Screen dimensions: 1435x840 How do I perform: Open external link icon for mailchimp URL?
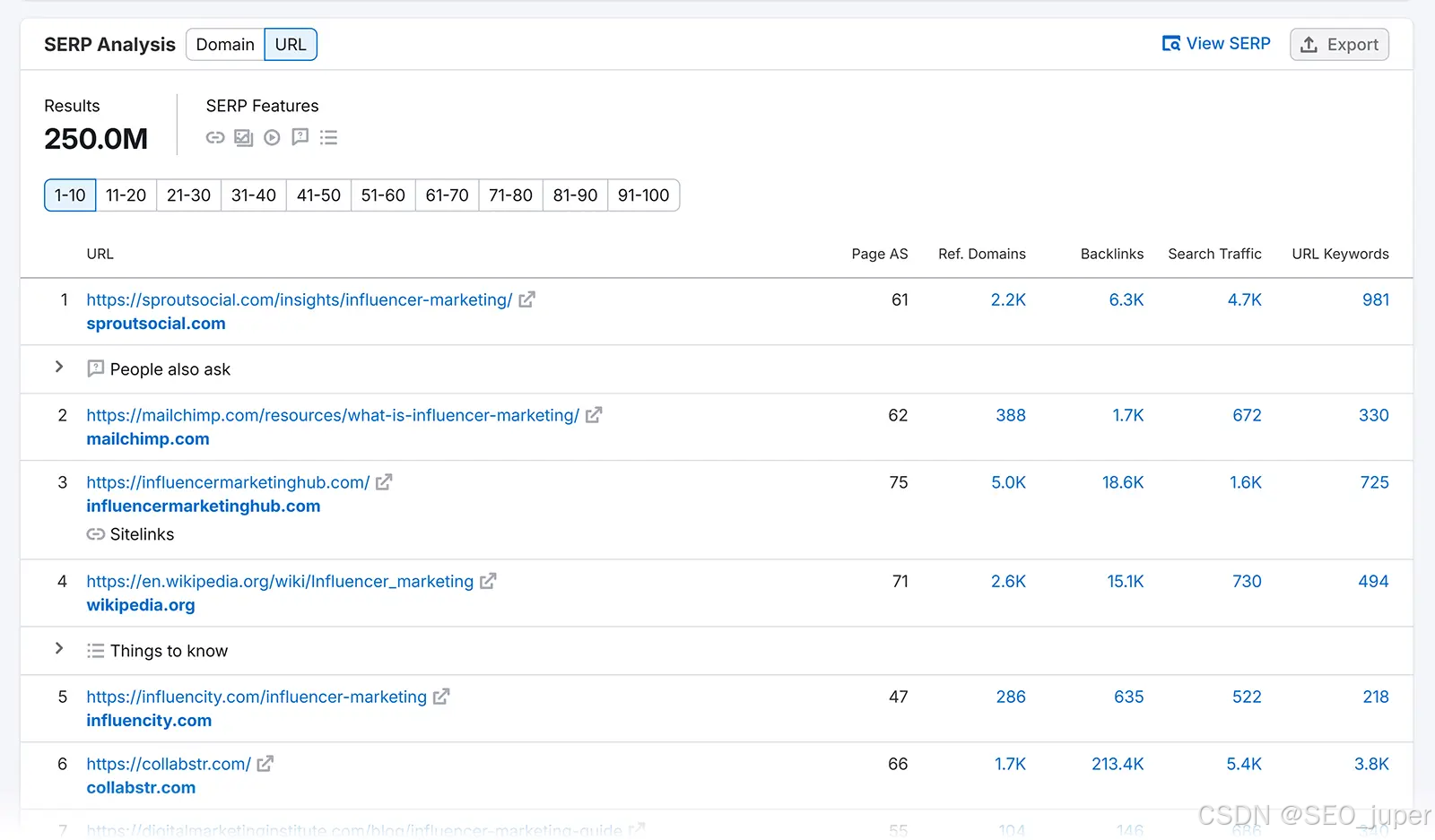click(594, 415)
